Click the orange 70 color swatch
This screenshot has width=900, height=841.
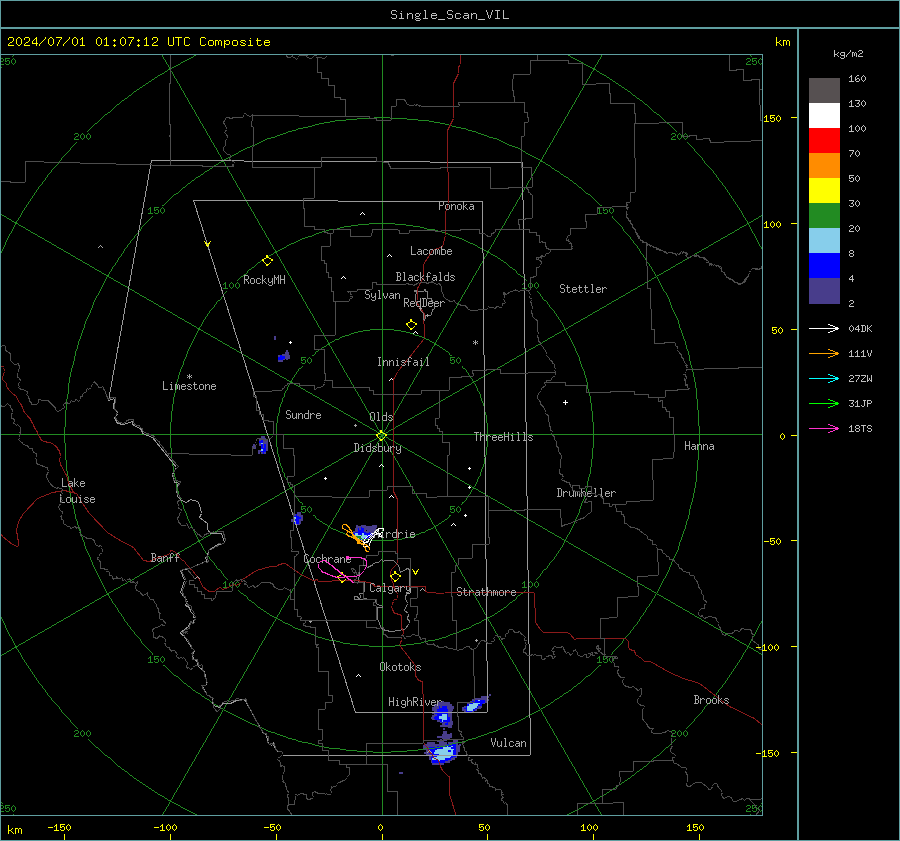pos(824,165)
